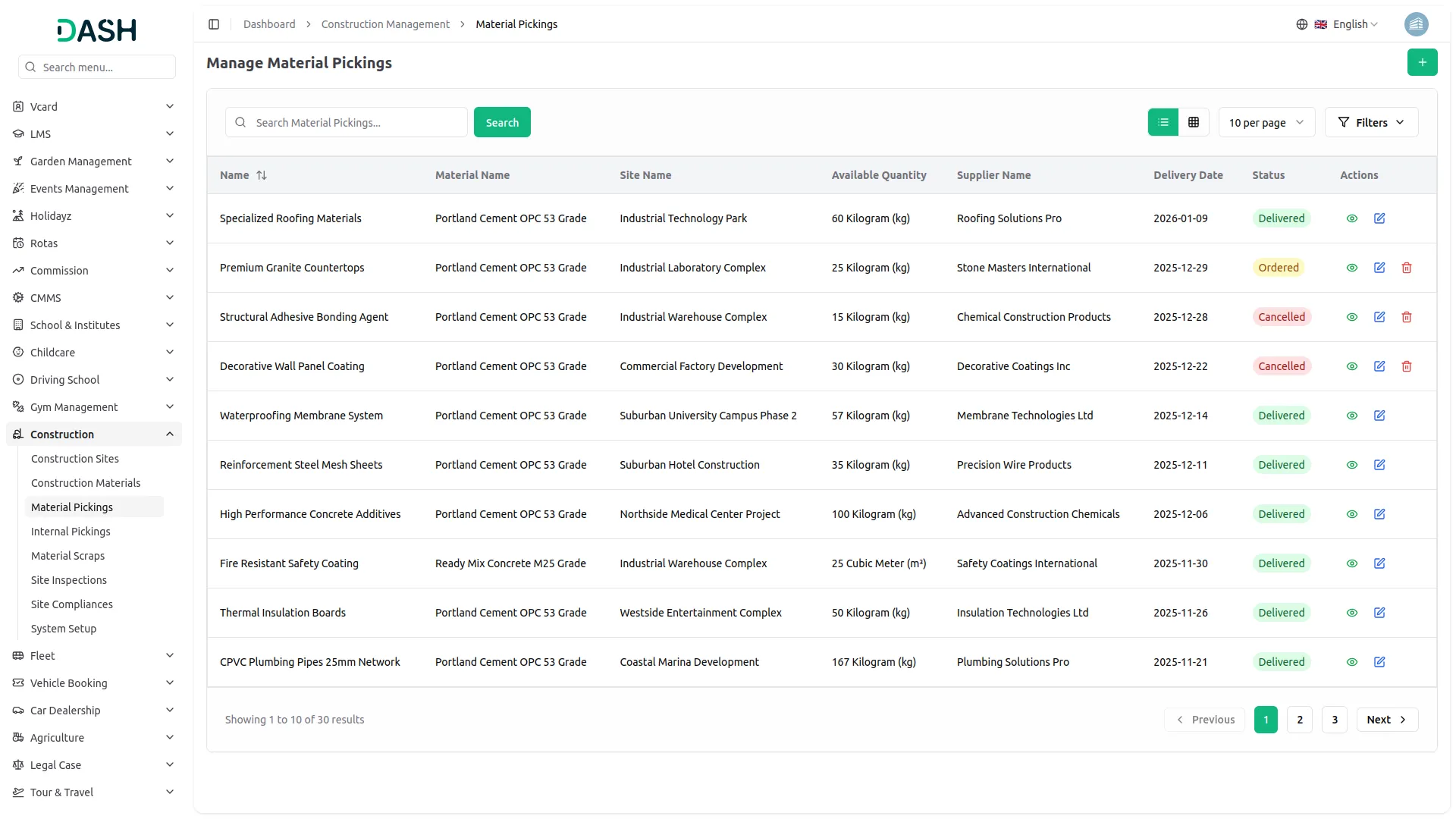
Task: View details of Waterproofing Membrane System
Action: pyautogui.click(x=1351, y=416)
